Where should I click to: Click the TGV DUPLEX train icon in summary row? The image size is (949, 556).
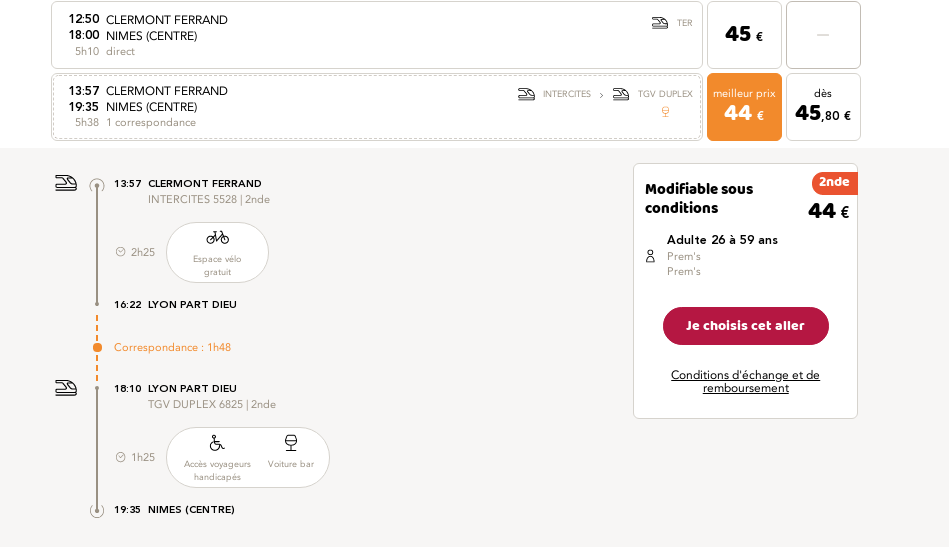621,94
